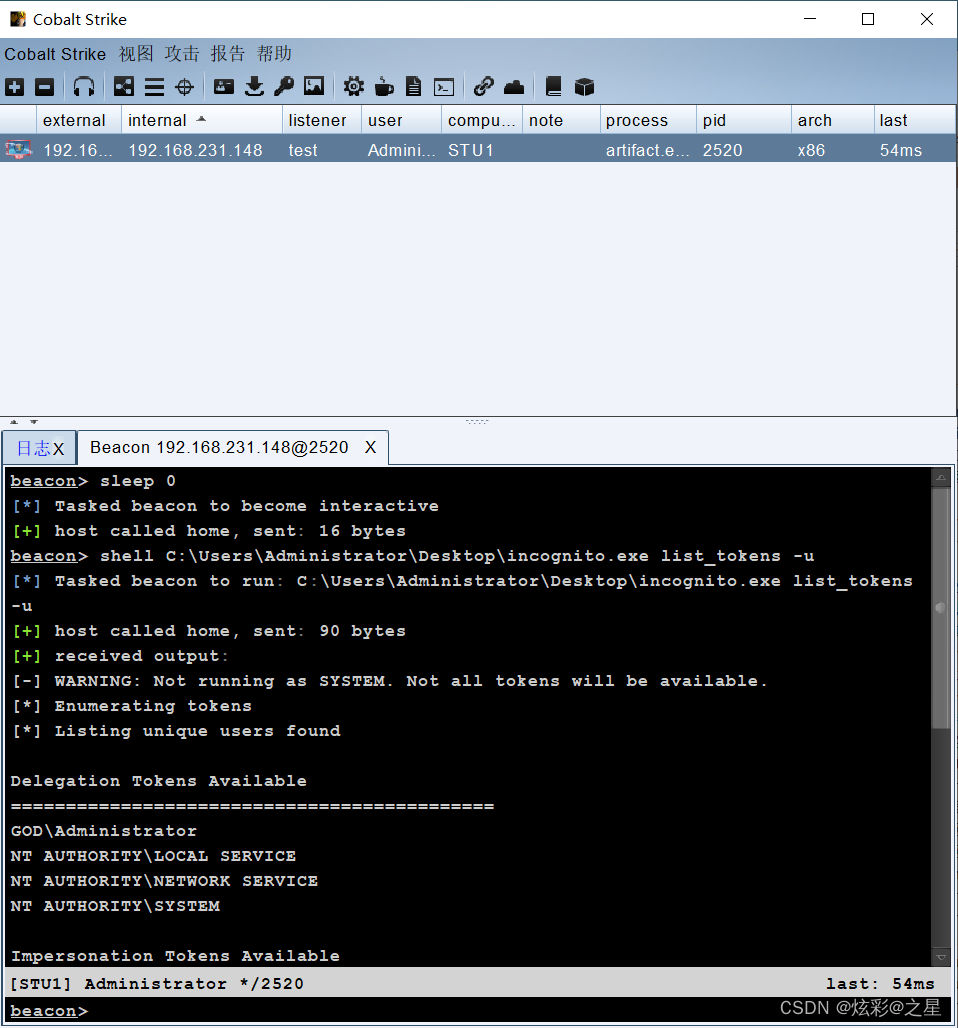Open the 报告 (Reporting) menu
The height and width of the screenshot is (1028, 958).
point(228,54)
